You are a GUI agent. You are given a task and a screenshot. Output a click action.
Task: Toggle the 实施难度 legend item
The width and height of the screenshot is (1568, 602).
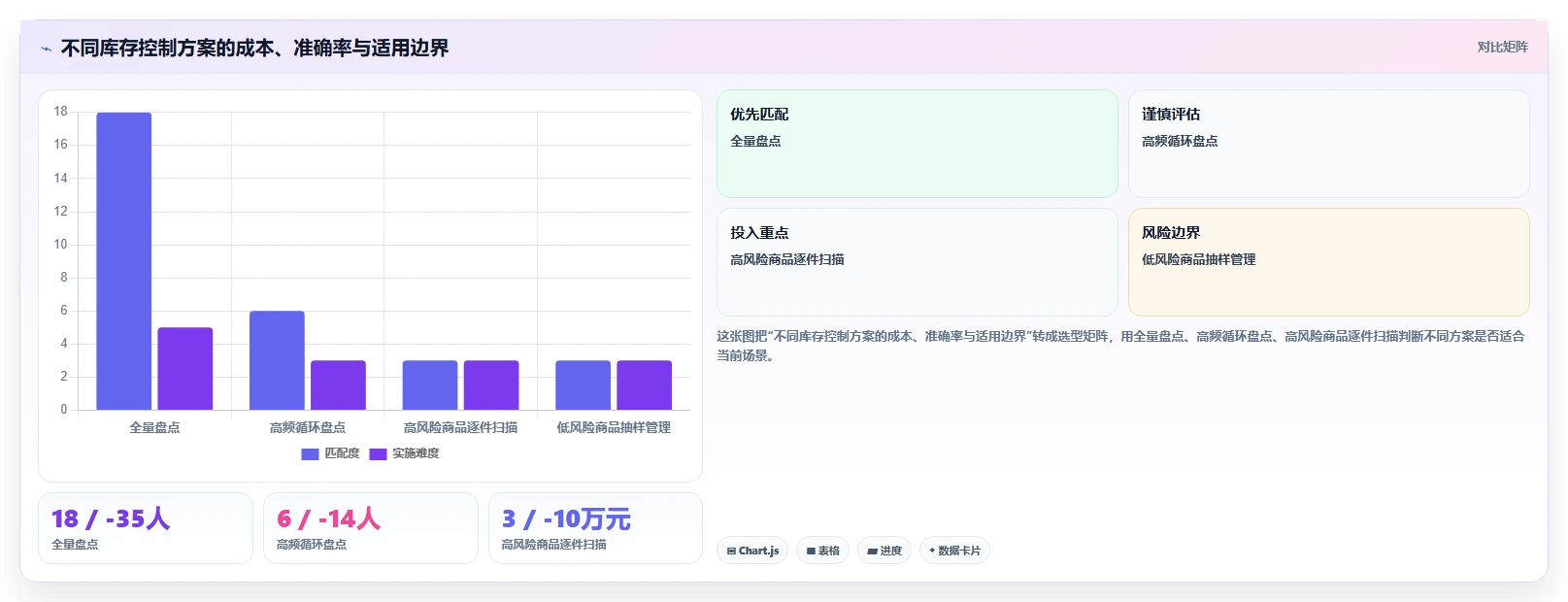click(x=404, y=453)
